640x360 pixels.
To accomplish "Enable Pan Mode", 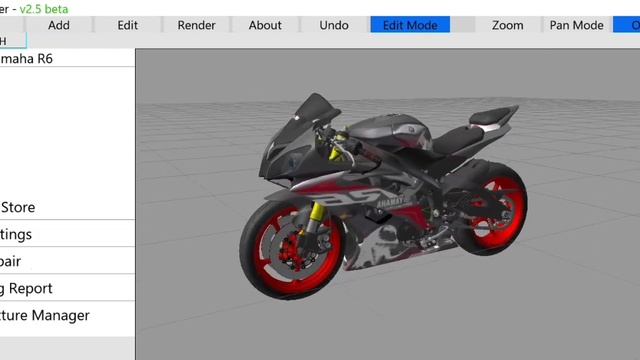I will [x=576, y=25].
